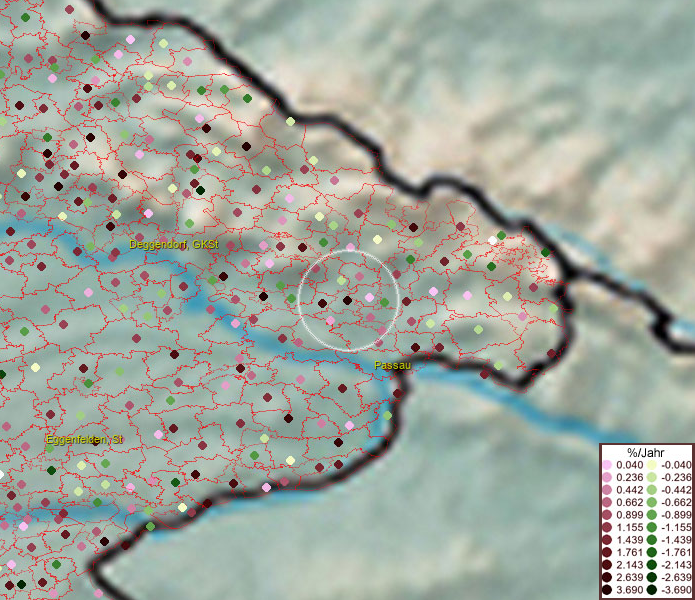Select the 2.639 legend color swatch
Screen dimensions: 695x600
point(607,577)
